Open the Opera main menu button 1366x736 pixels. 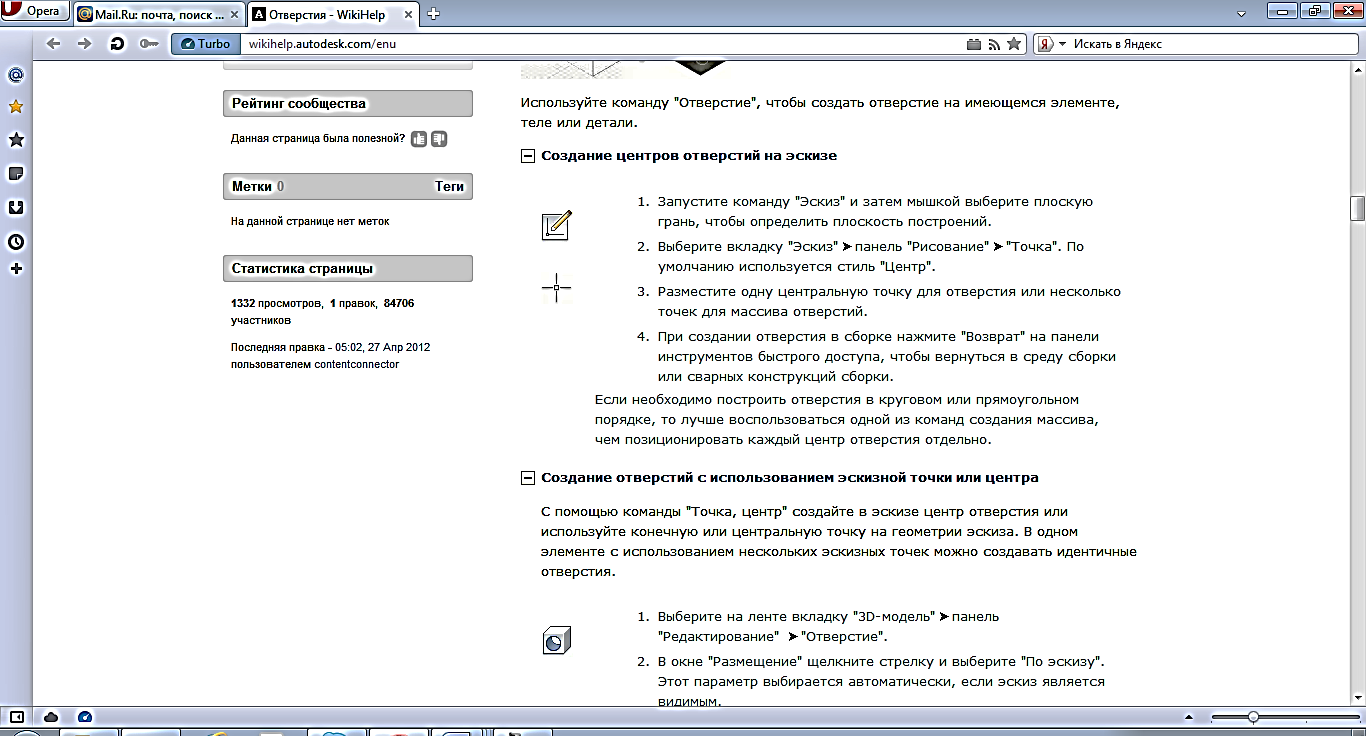point(36,12)
